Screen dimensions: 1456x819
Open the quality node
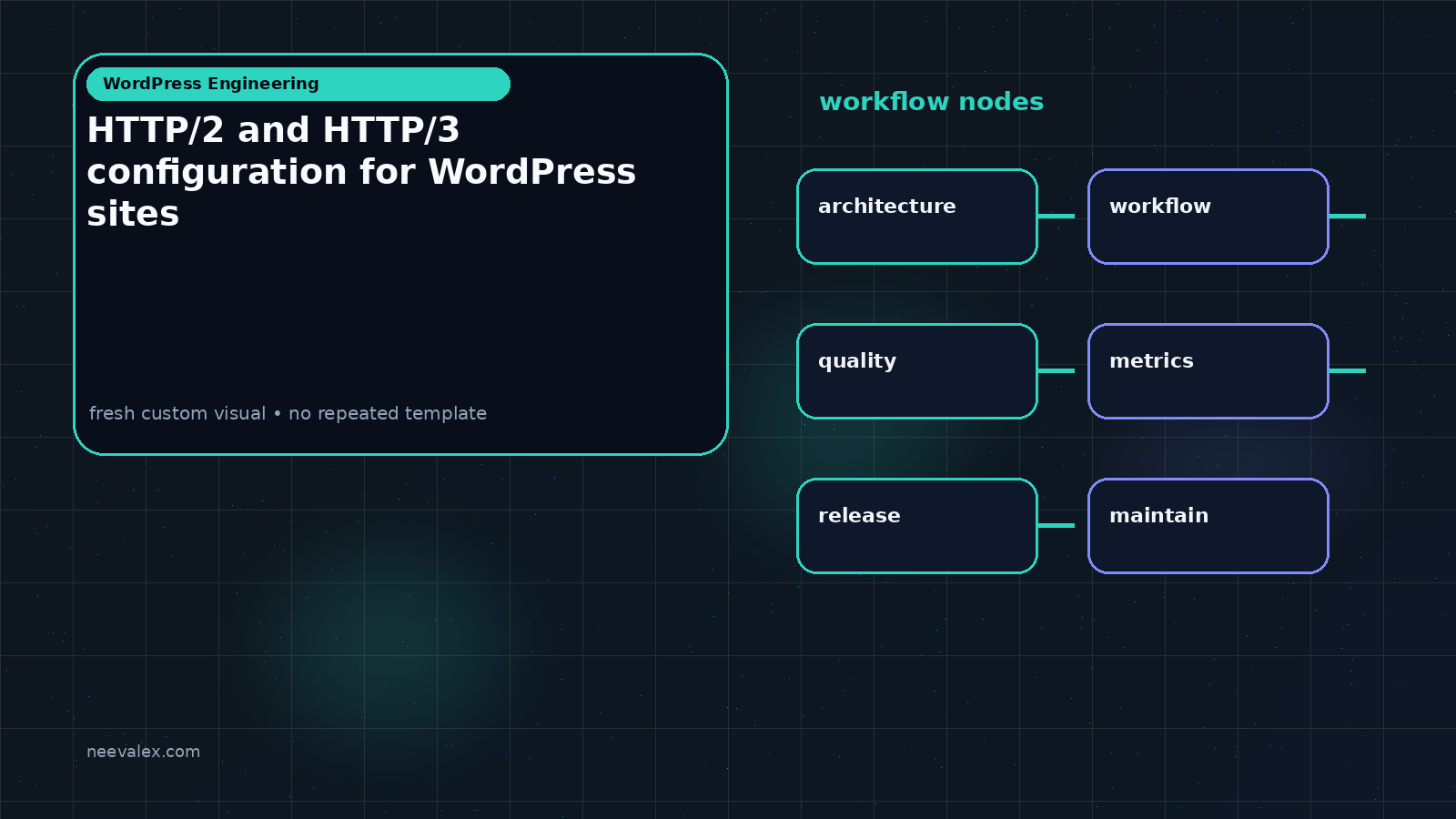coord(917,371)
